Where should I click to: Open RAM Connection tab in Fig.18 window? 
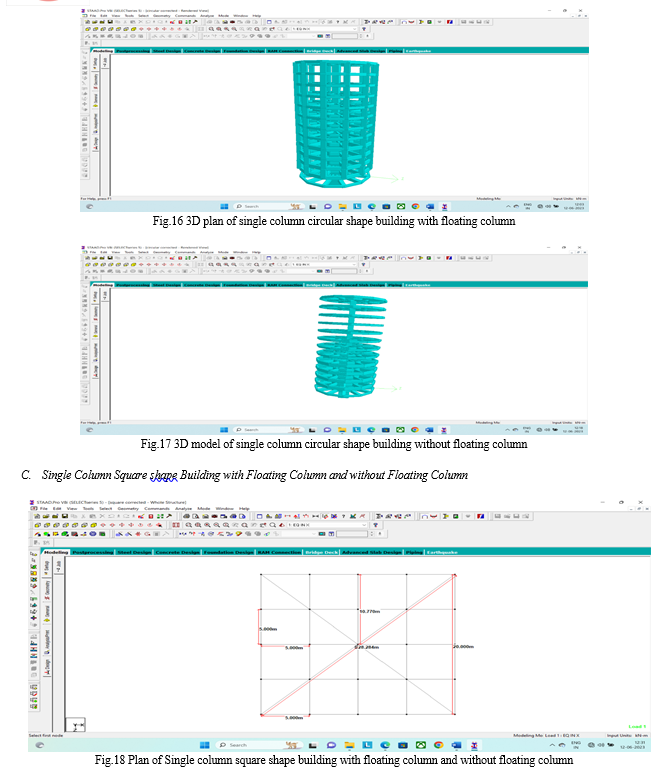[x=279, y=552]
